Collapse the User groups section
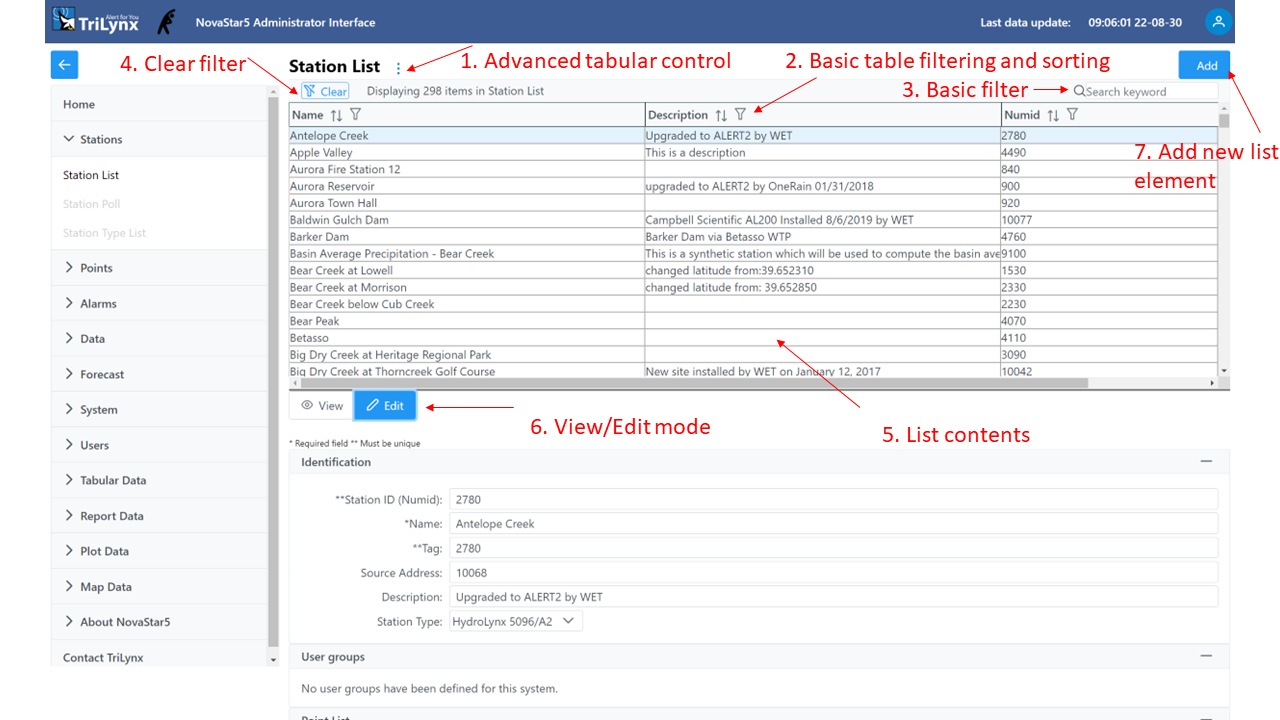Image resolution: width=1280 pixels, height=720 pixels. coord(1206,657)
